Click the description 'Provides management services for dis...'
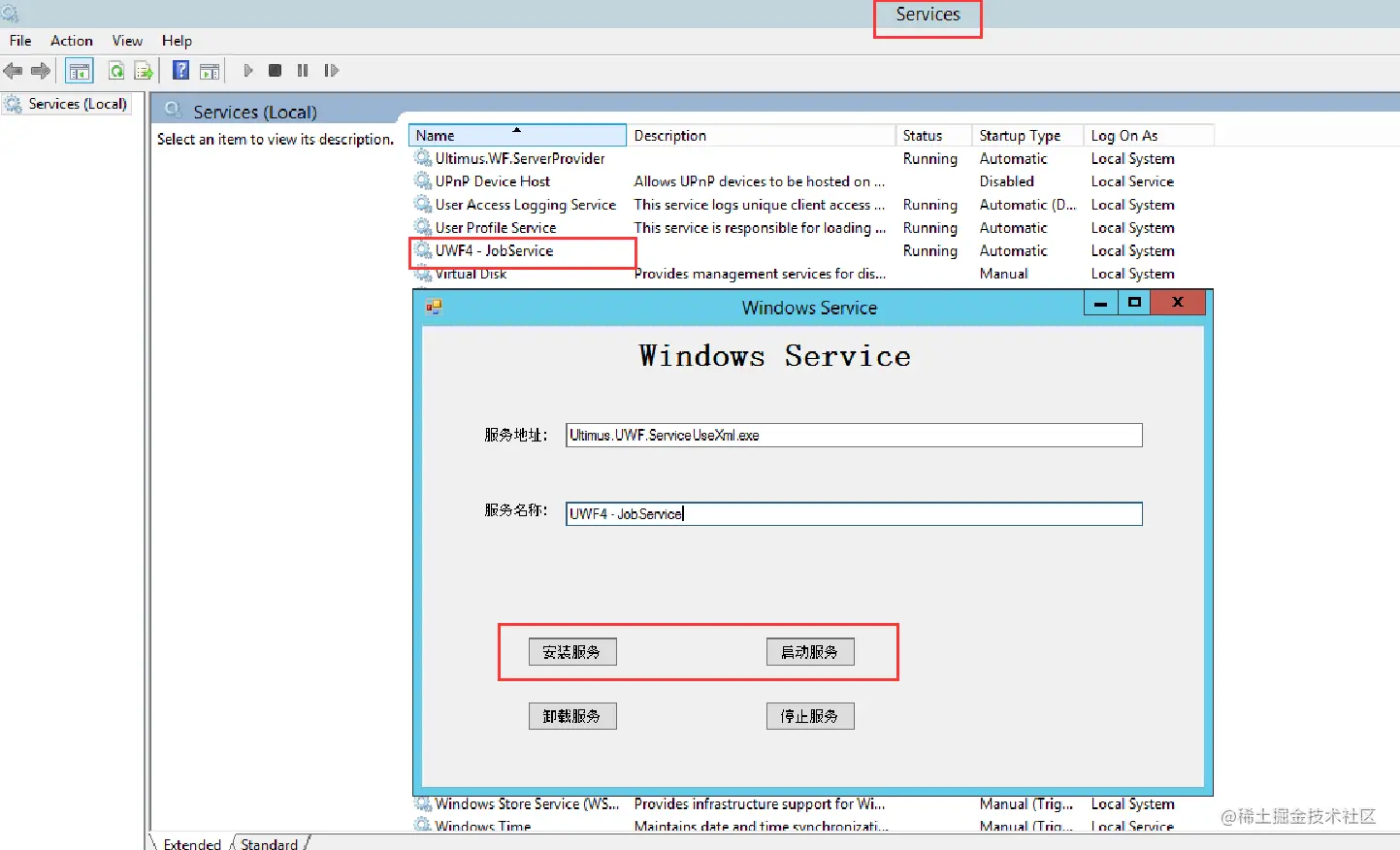Image resolution: width=1400 pixels, height=850 pixels. click(x=760, y=274)
